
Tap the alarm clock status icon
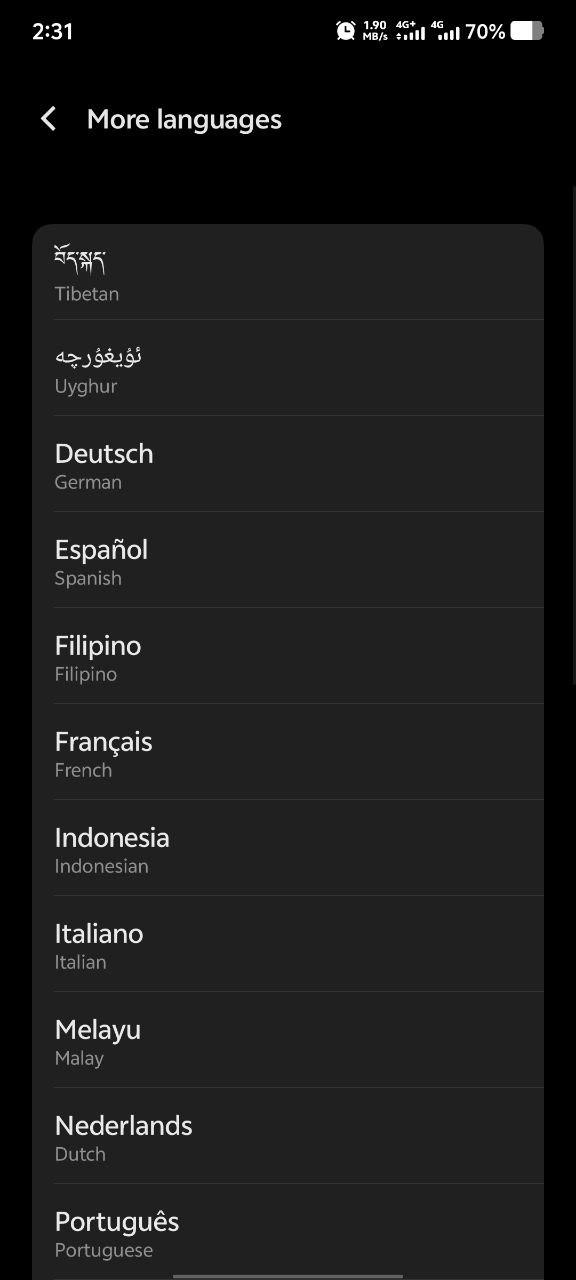(345, 31)
